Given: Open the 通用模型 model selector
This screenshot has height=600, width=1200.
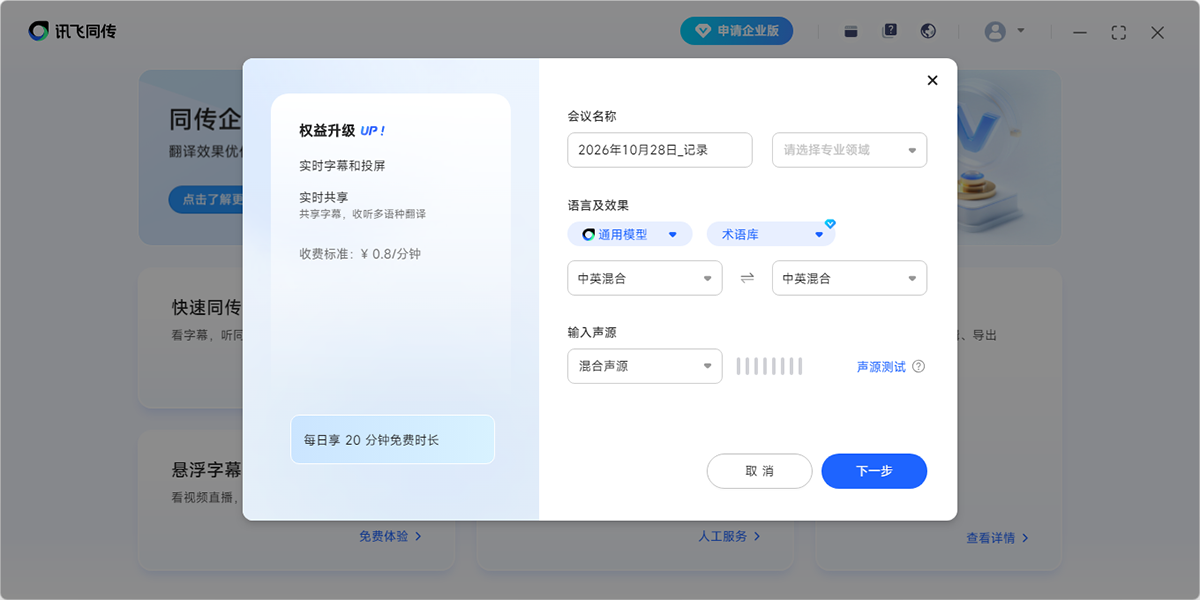Looking at the screenshot, I should click(630, 234).
